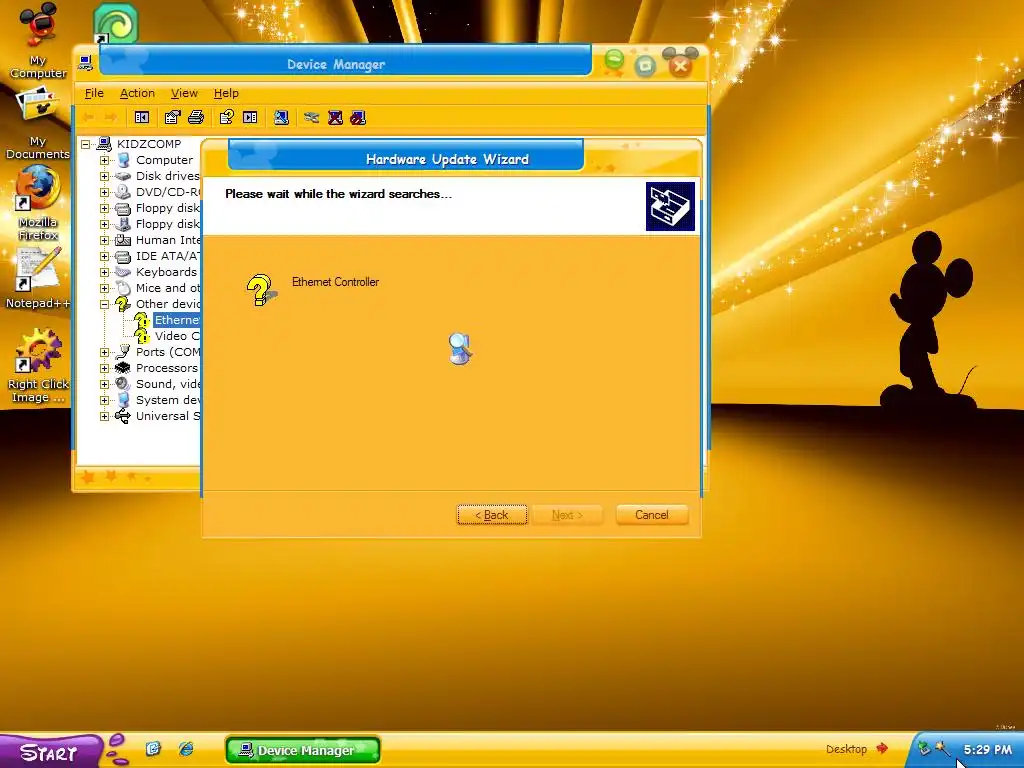1024x768 pixels.
Task: Expand the DVD/CD-ROM drives node
Action: 104,192
